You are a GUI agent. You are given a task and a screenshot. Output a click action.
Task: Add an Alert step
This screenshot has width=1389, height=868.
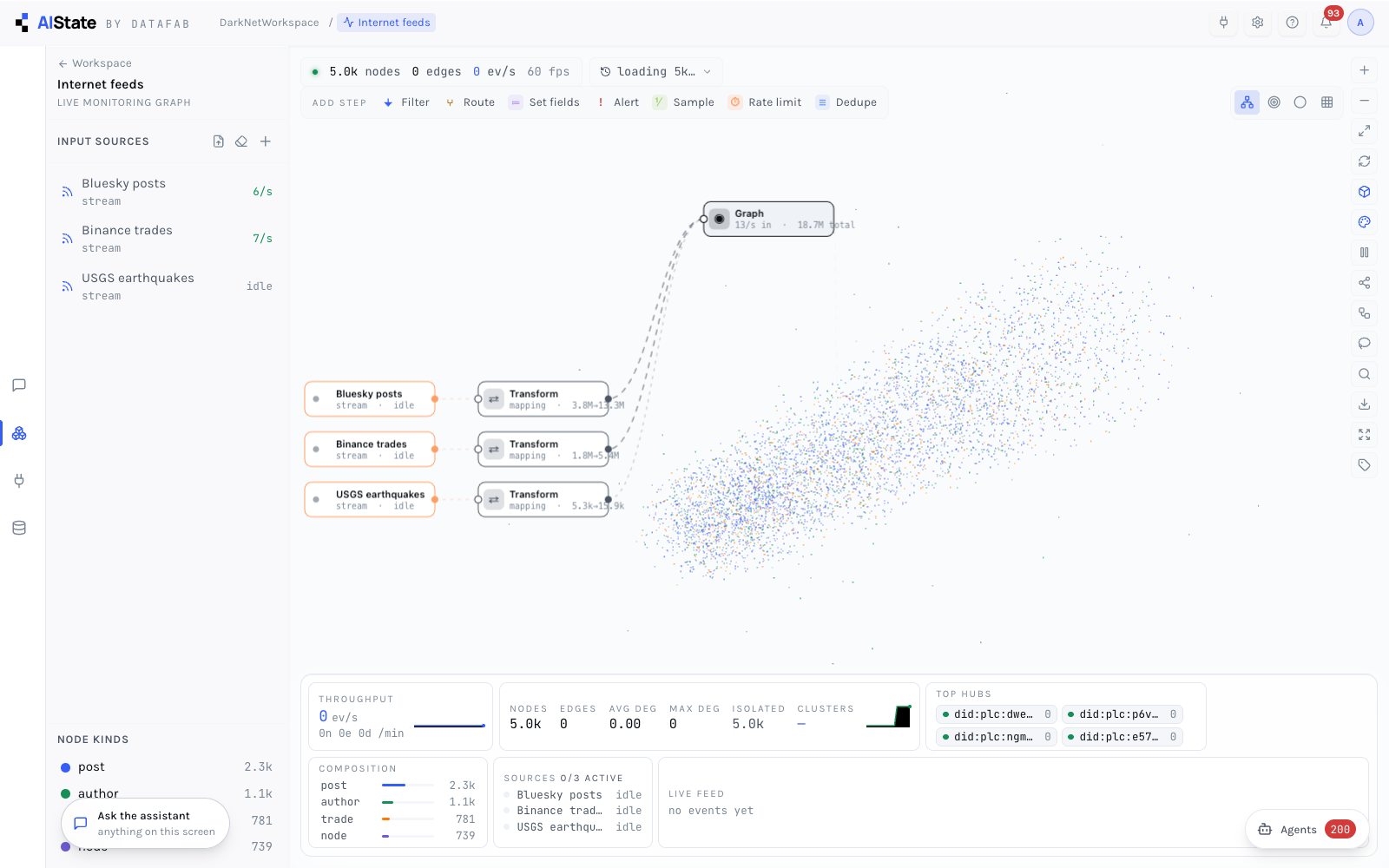click(617, 102)
